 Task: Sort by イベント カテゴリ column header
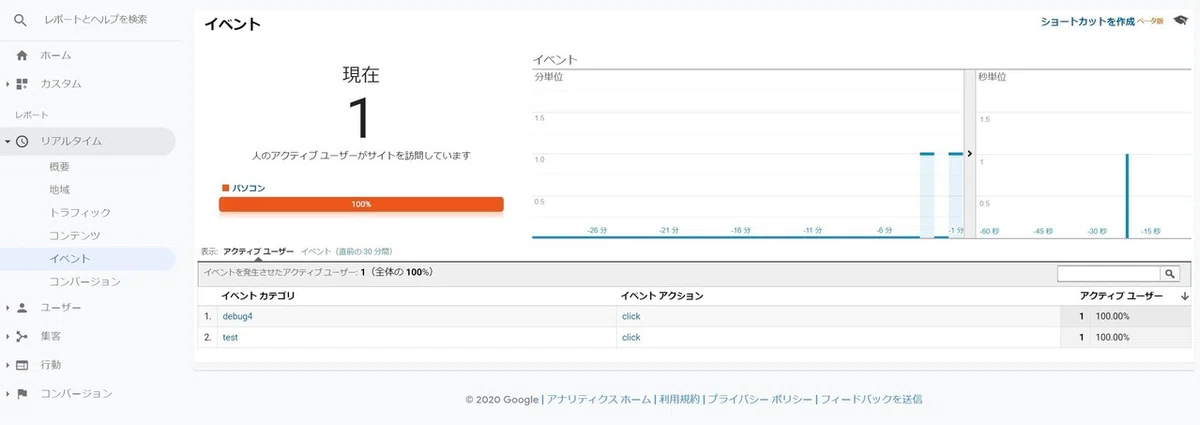[x=258, y=297]
